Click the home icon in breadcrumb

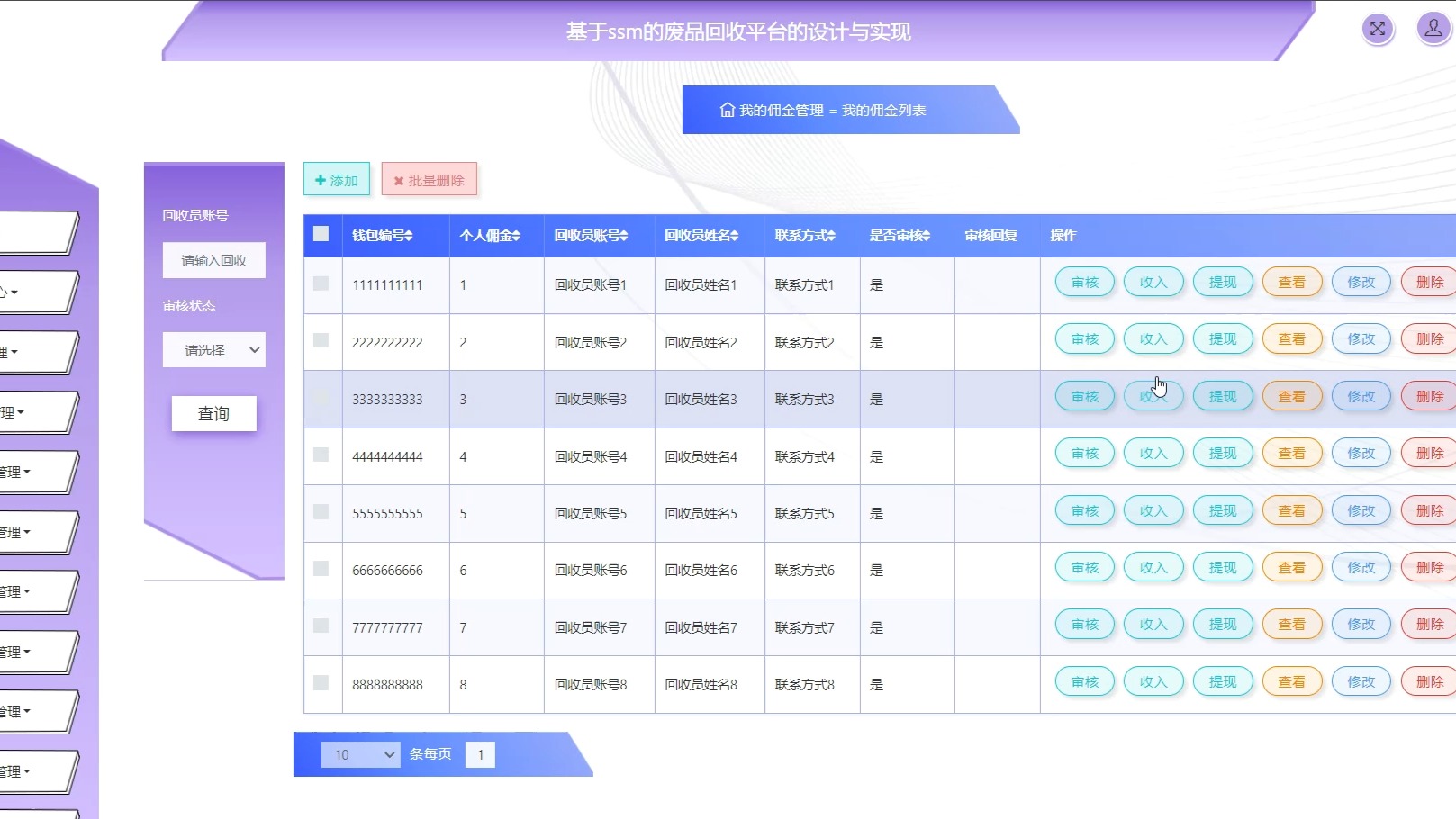727,110
